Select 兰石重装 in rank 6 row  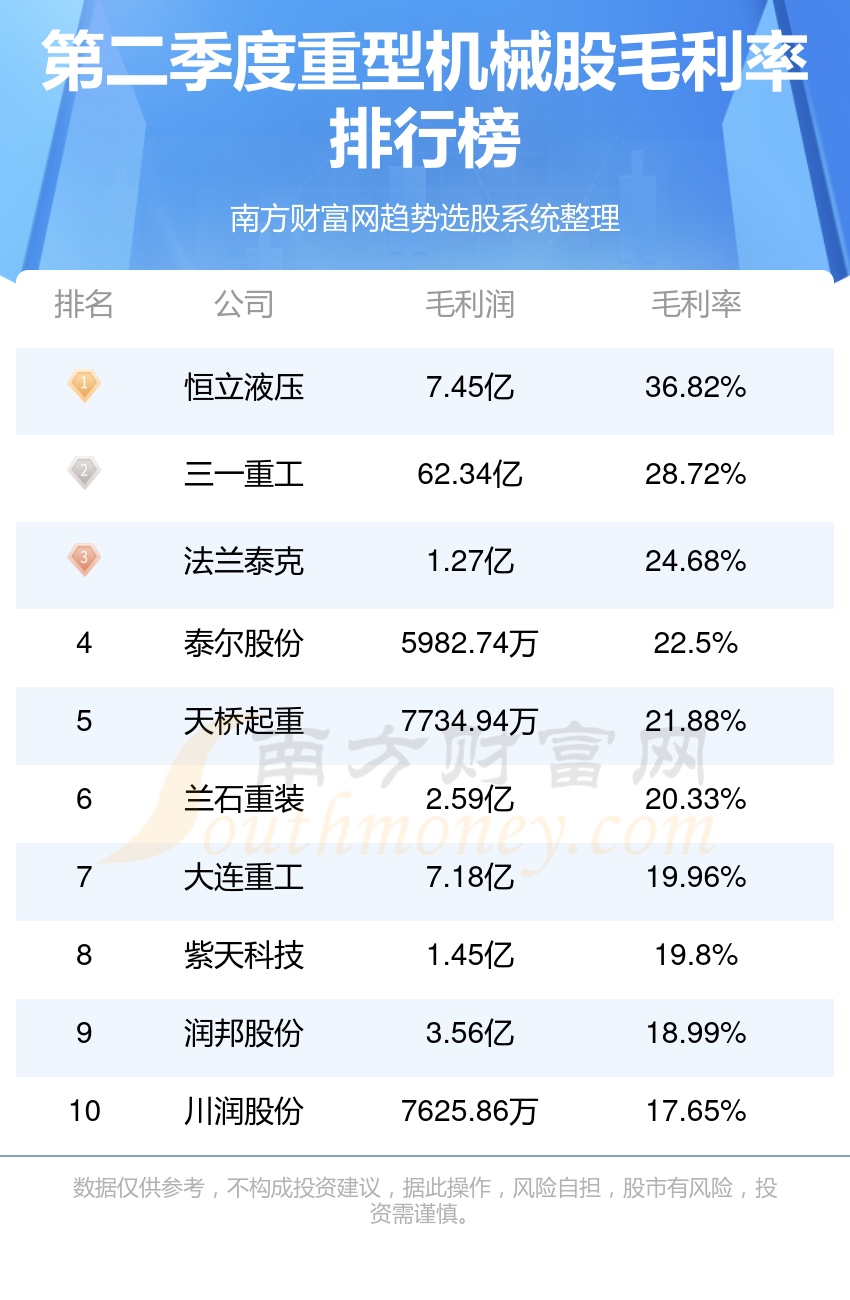(x=244, y=799)
